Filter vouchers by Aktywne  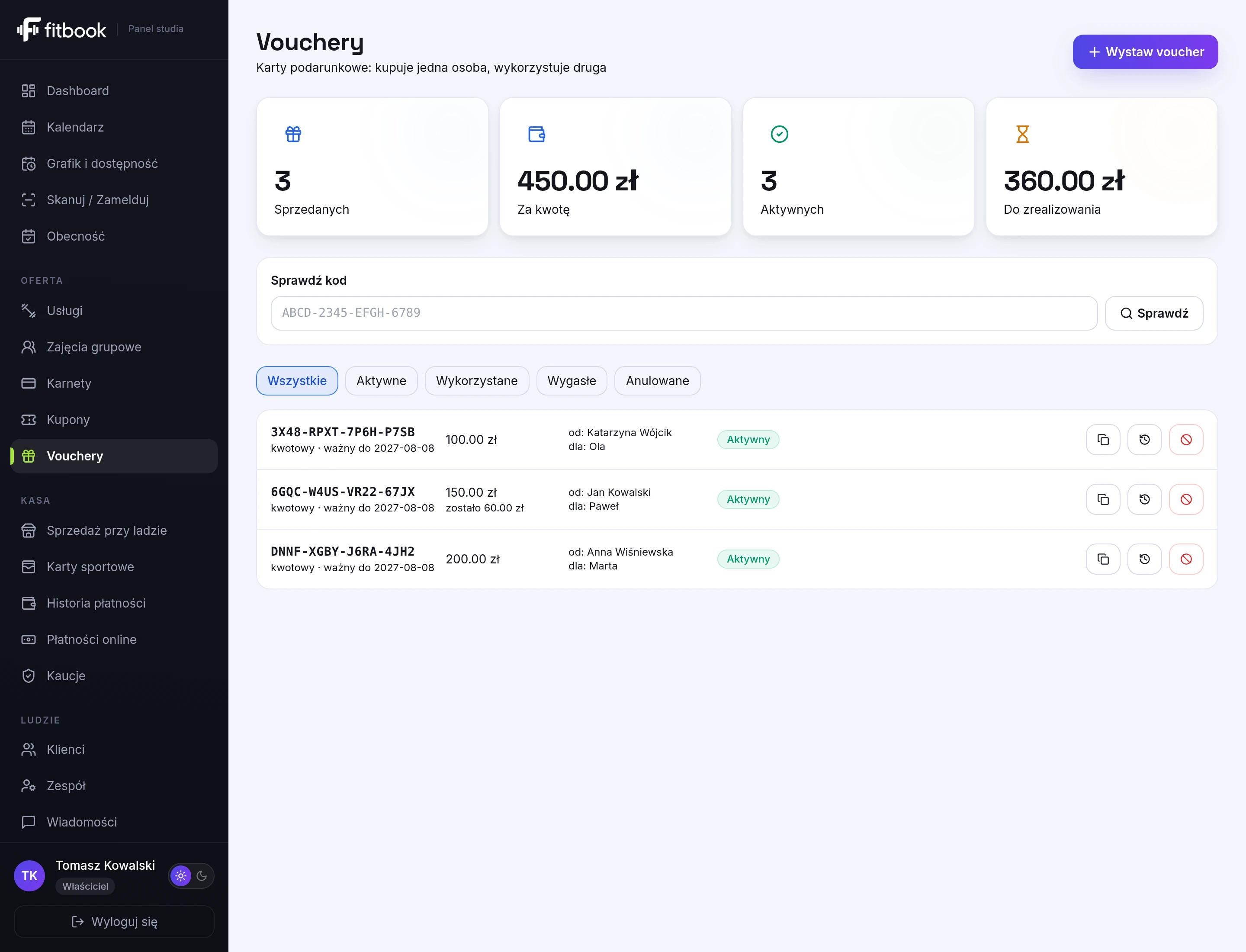(x=381, y=381)
